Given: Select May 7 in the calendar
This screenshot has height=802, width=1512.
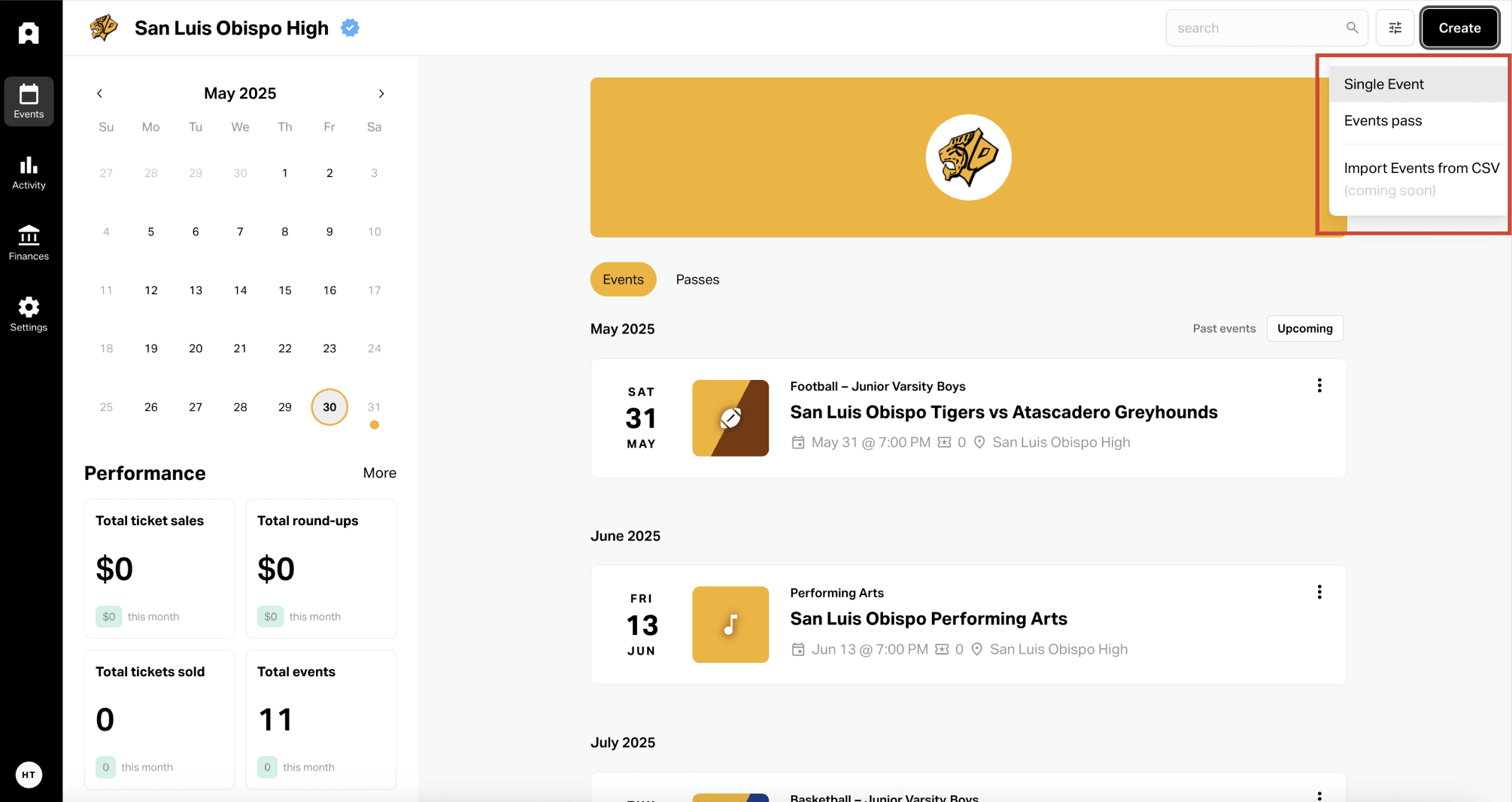Looking at the screenshot, I should [x=240, y=232].
